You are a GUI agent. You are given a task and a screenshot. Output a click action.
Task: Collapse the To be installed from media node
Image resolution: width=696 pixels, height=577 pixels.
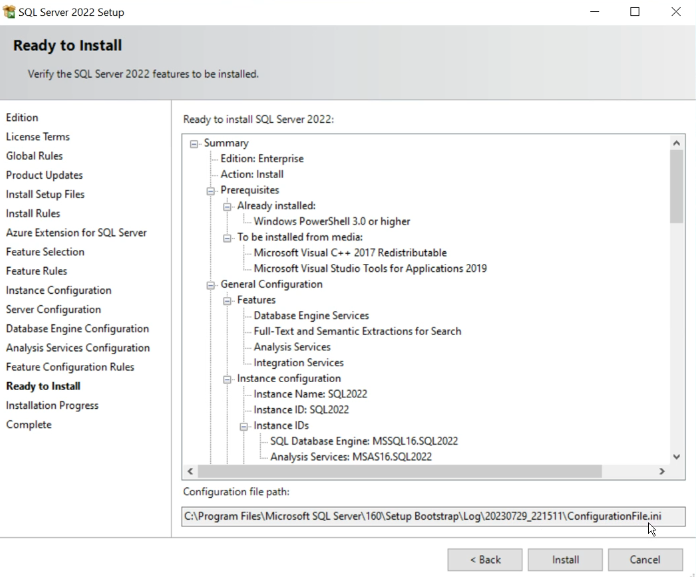coord(227,238)
